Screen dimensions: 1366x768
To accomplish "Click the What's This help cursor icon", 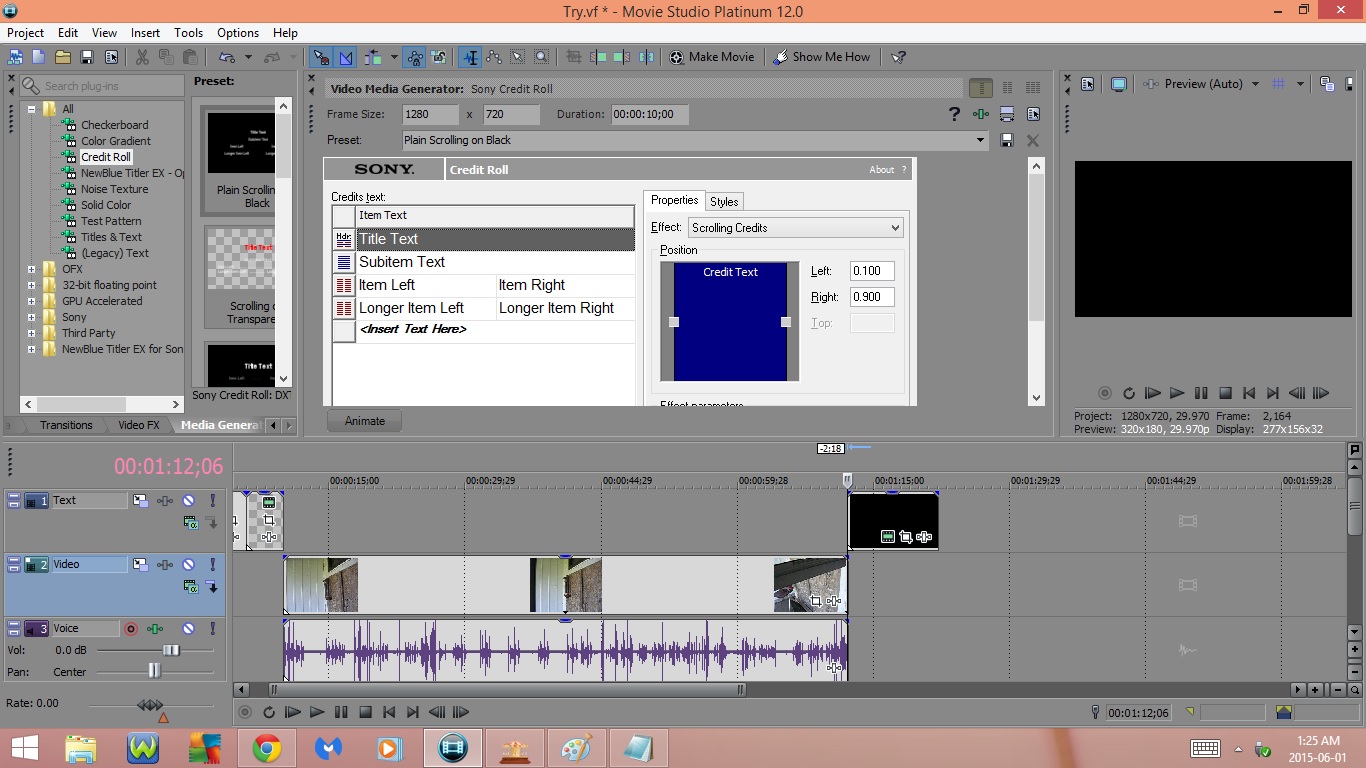I will (x=898, y=57).
